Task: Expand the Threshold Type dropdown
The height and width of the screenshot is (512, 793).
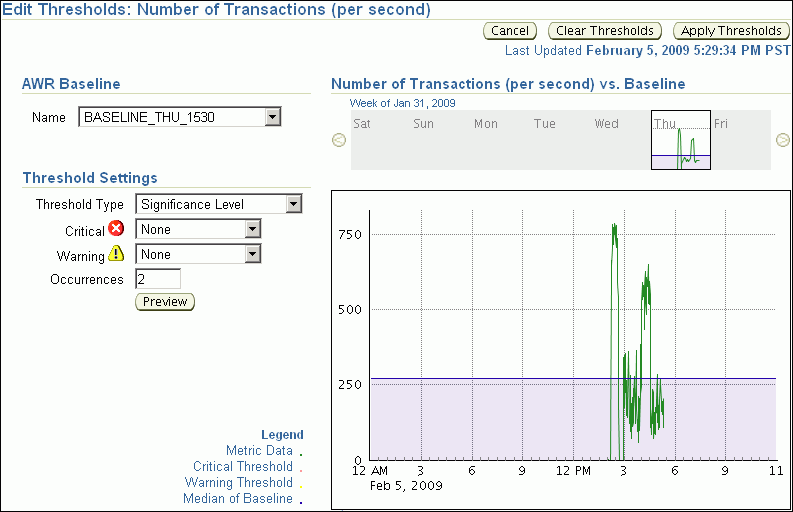Action: (x=218, y=204)
